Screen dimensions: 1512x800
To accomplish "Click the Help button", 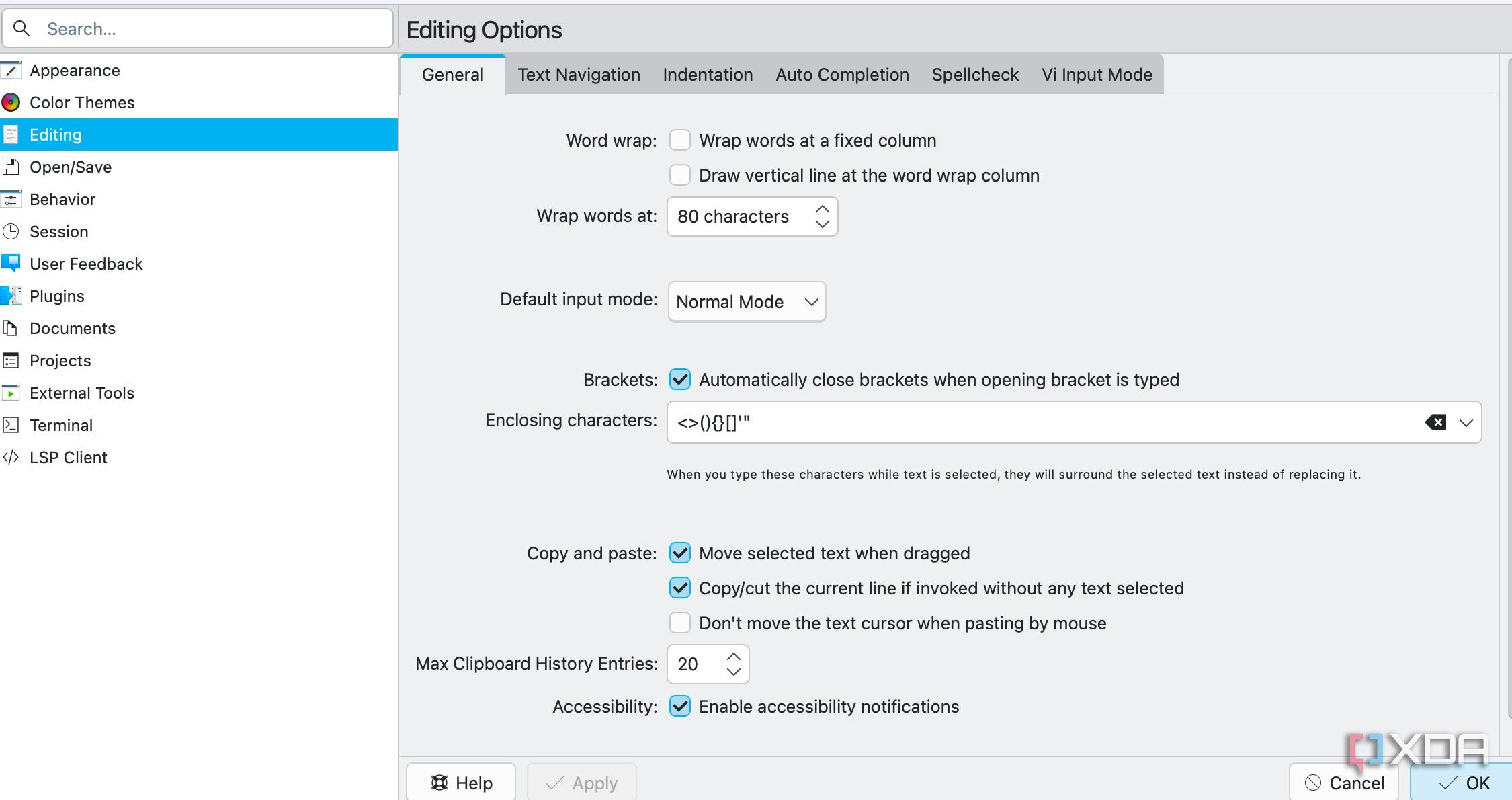I will pyautogui.click(x=461, y=783).
